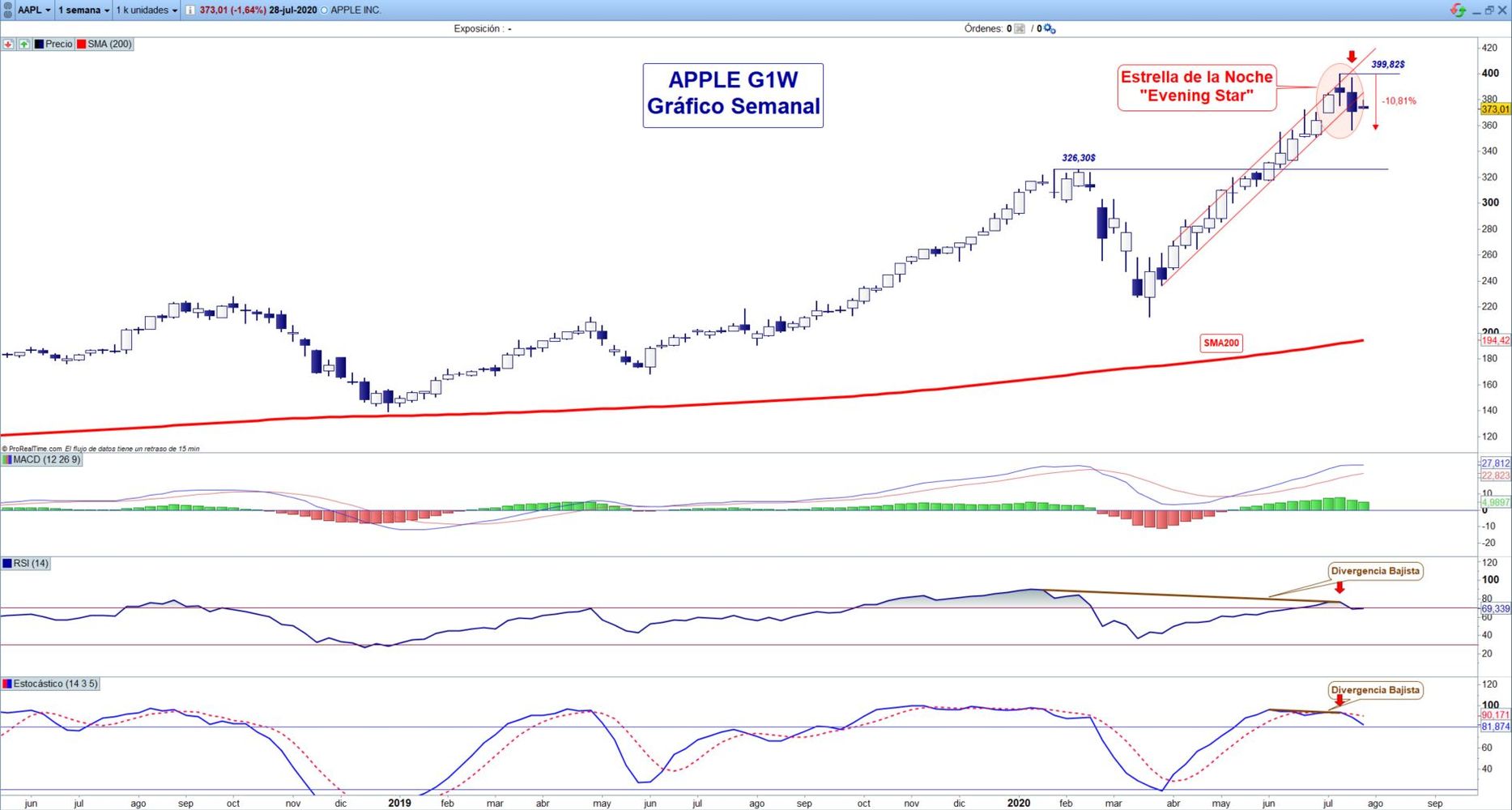
Task: Click the Órdenes label
Action: (983, 29)
